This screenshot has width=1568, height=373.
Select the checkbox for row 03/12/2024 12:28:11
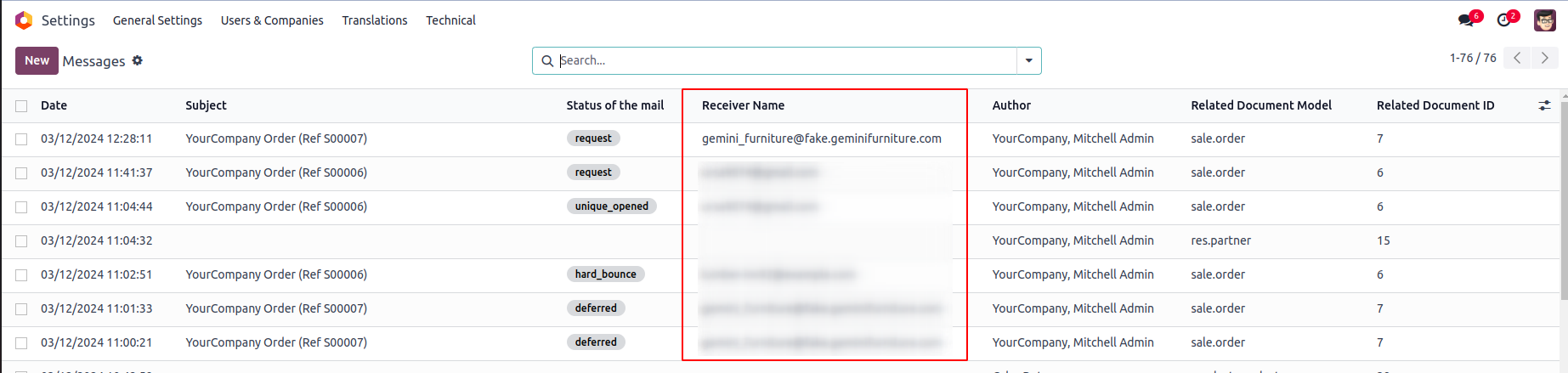(x=21, y=139)
